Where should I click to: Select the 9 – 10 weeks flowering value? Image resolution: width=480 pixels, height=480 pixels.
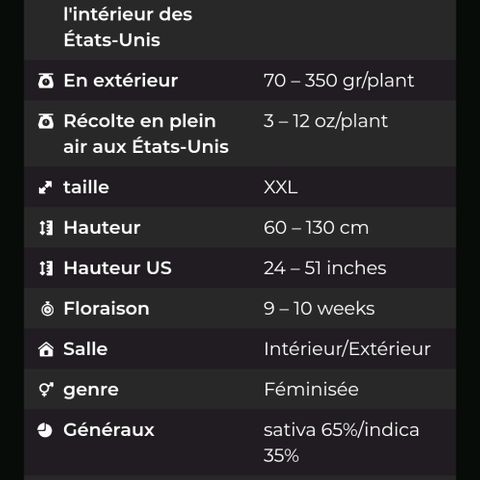pyautogui.click(x=319, y=309)
